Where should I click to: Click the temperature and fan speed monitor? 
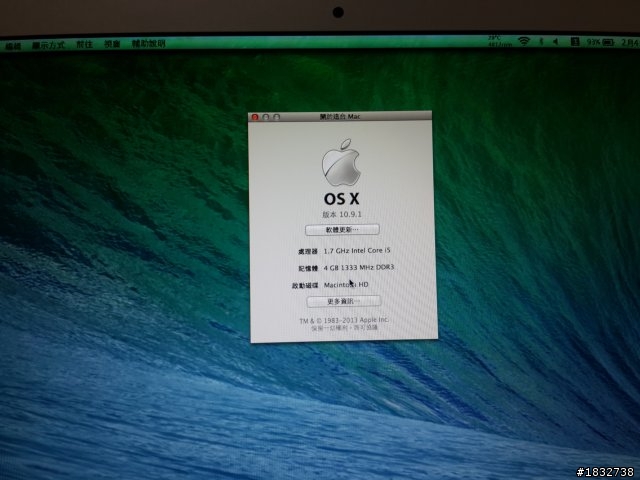(x=499, y=41)
